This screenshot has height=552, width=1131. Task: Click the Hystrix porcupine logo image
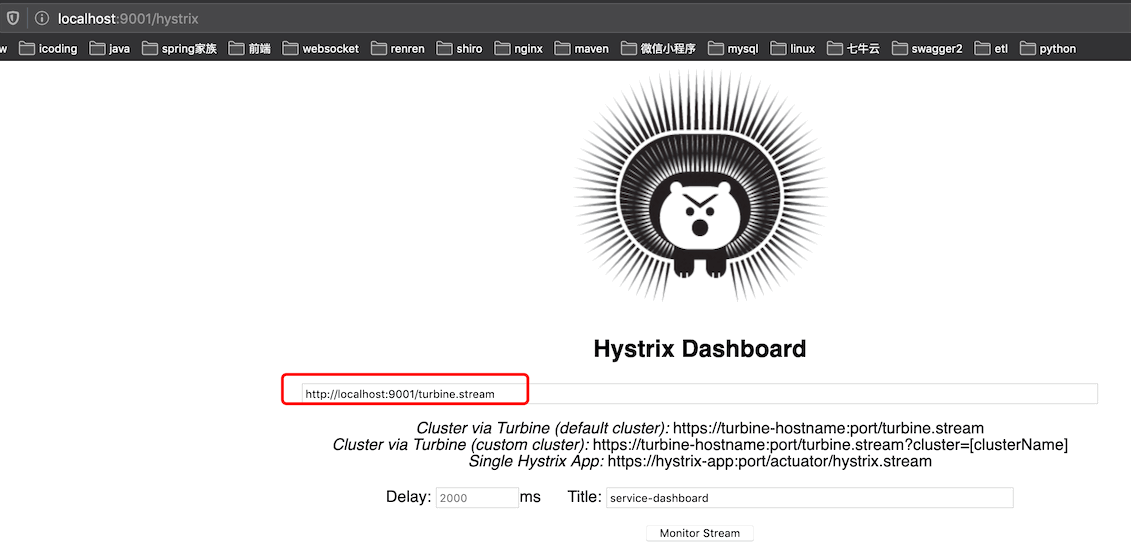pyautogui.click(x=700, y=186)
